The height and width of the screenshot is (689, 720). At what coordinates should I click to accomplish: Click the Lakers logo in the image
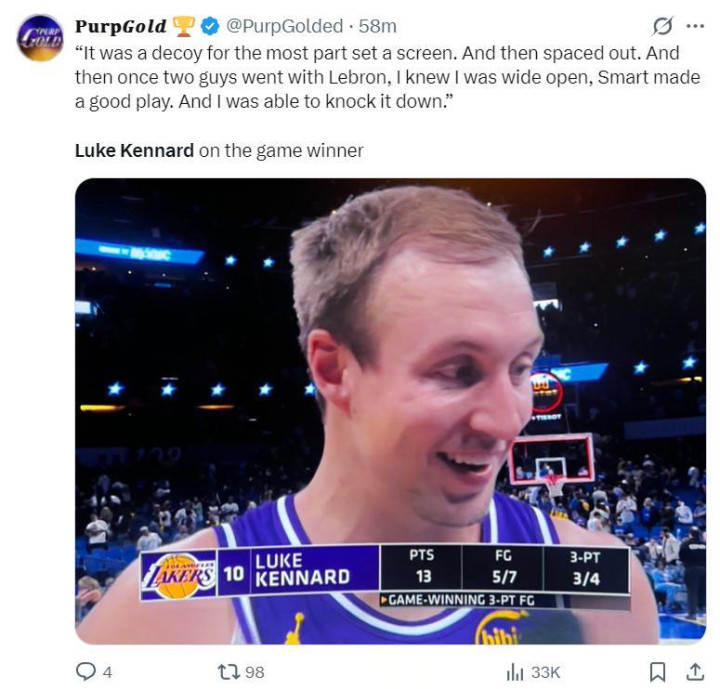pos(177,575)
